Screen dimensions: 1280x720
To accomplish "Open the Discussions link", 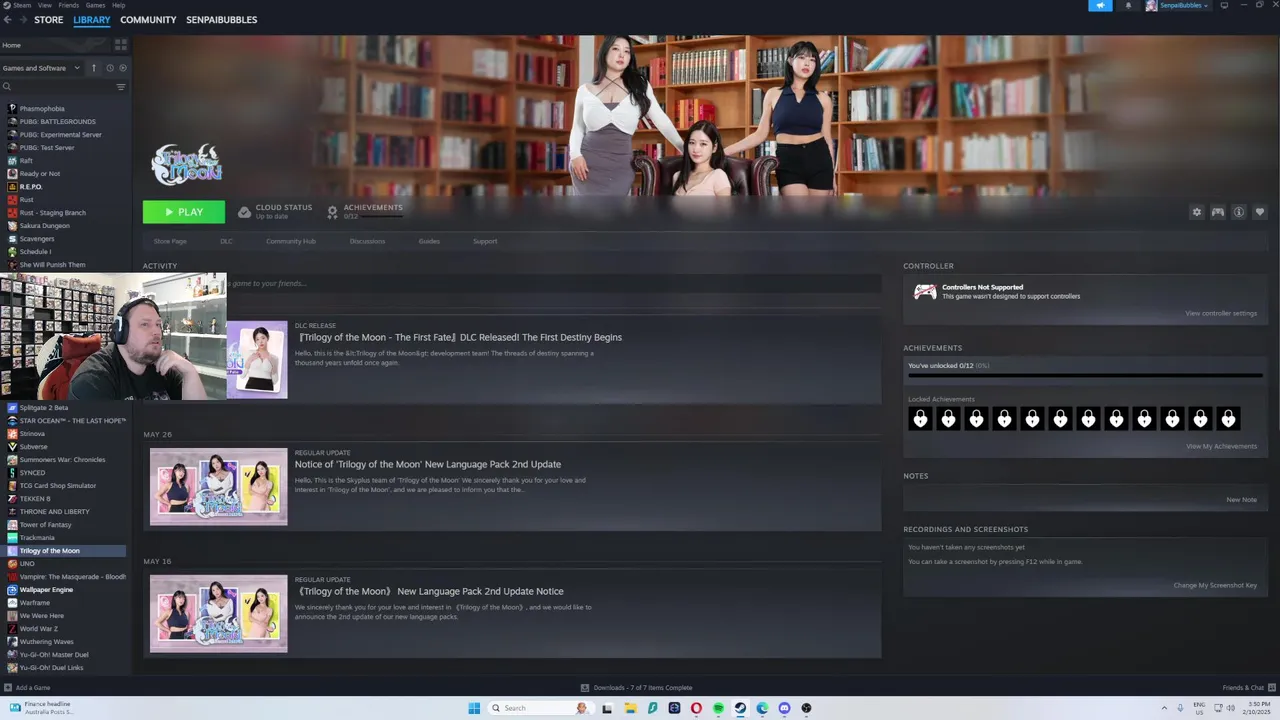I will coord(367,241).
